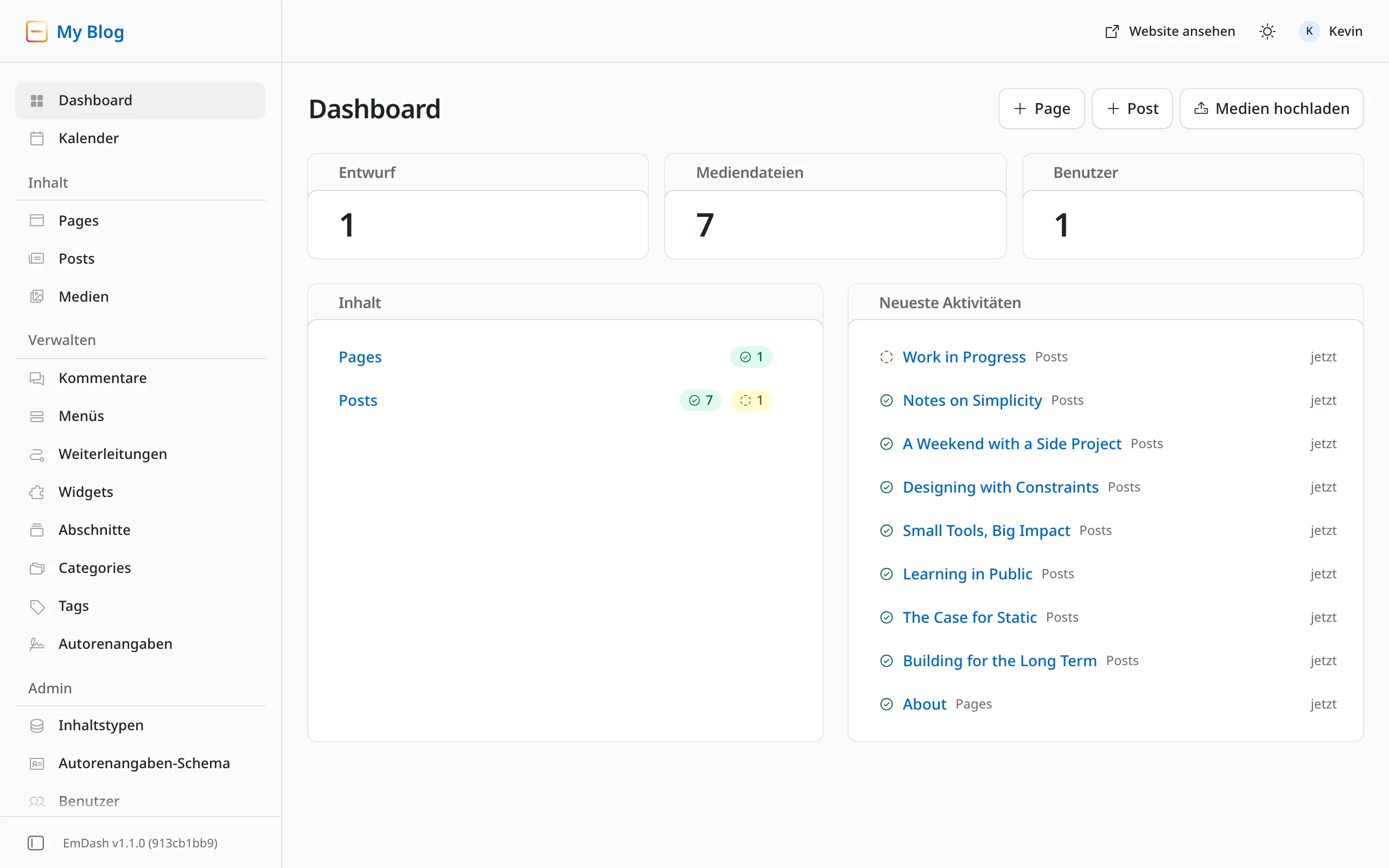Click the Tags label icon
The height and width of the screenshot is (868, 1389).
(37, 606)
